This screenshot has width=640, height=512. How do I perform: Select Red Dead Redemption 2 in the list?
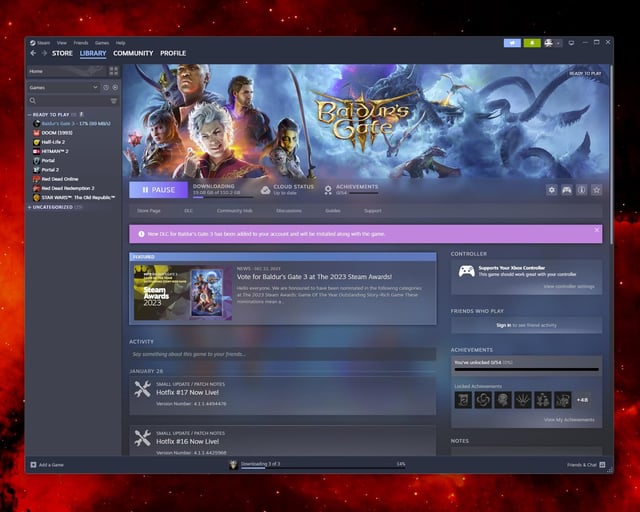tap(64, 188)
